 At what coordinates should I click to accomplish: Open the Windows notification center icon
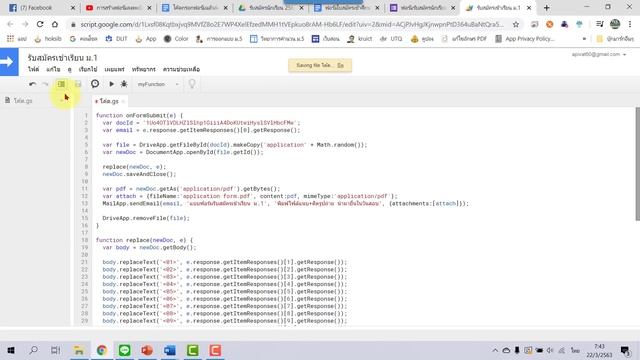click(625, 350)
